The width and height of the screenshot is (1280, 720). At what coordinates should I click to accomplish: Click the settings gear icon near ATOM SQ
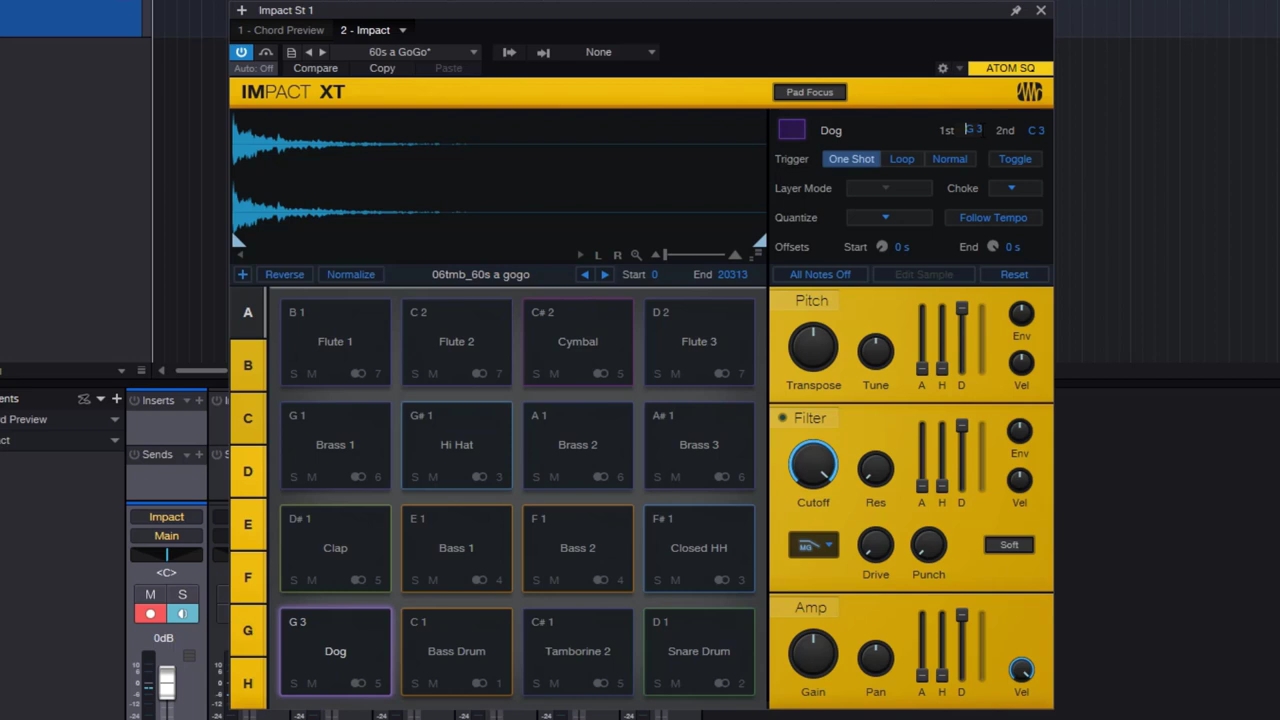[x=942, y=67]
